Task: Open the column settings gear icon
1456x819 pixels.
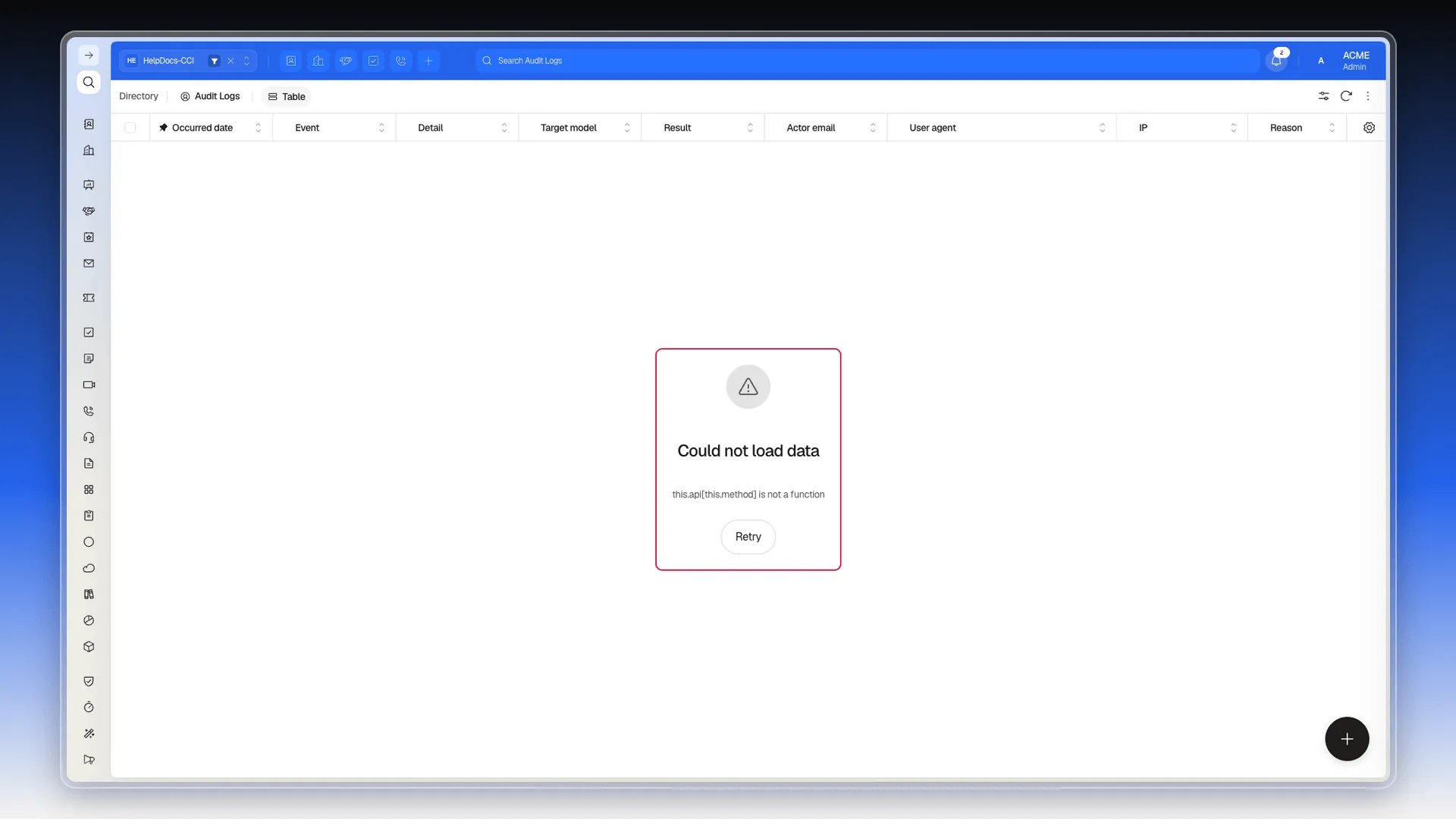Action: pyautogui.click(x=1369, y=127)
